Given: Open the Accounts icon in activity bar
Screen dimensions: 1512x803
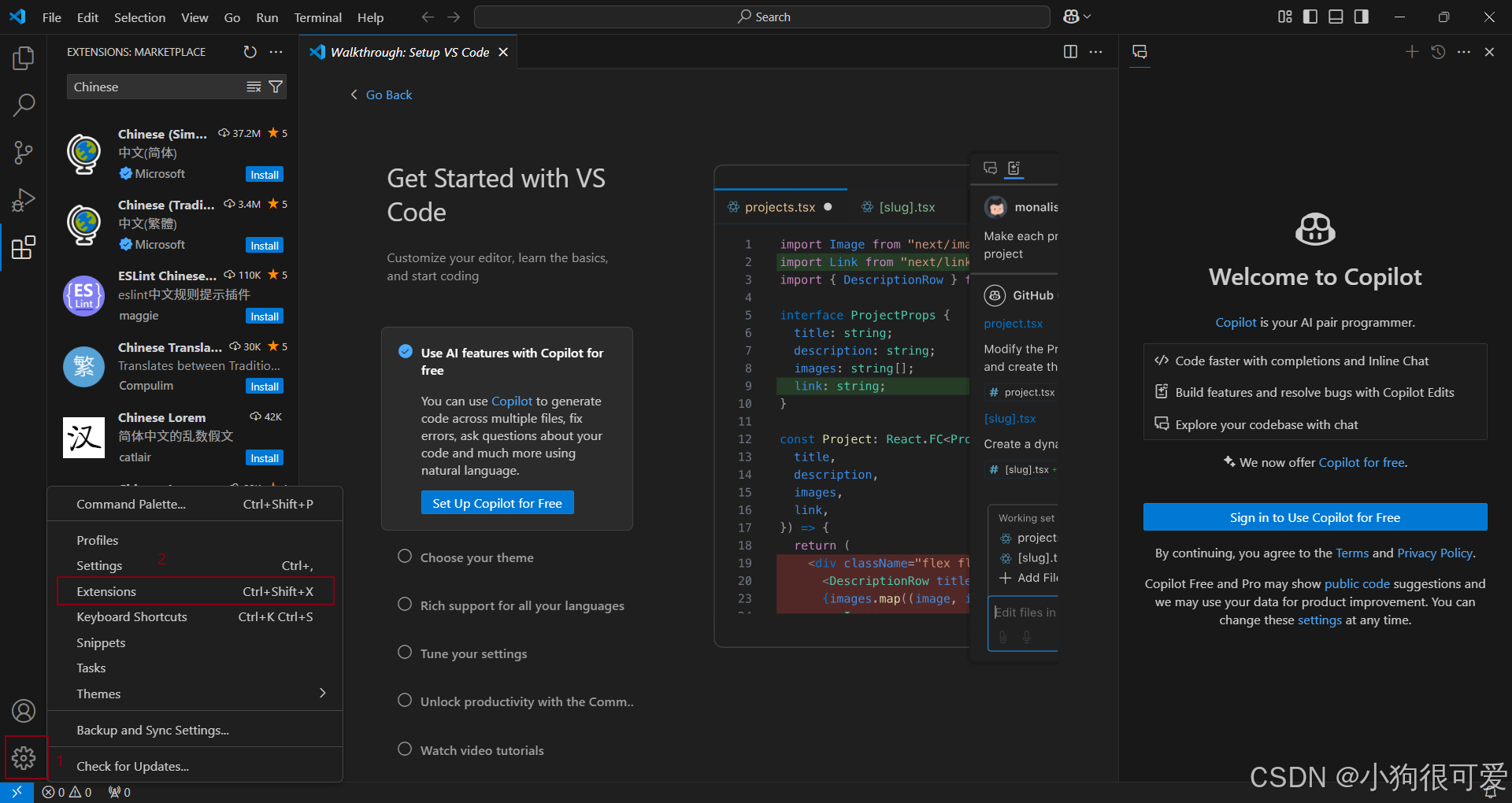Looking at the screenshot, I should [x=24, y=711].
